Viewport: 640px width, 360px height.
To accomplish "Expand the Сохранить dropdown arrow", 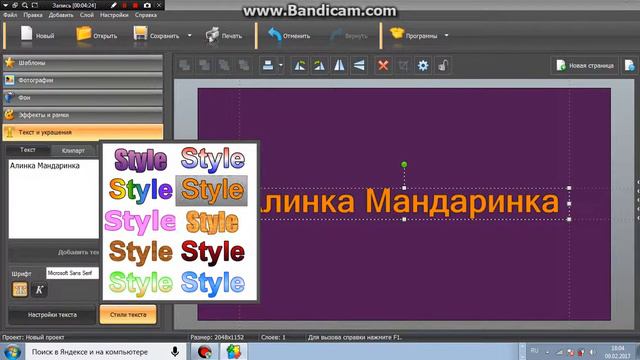I will point(190,36).
